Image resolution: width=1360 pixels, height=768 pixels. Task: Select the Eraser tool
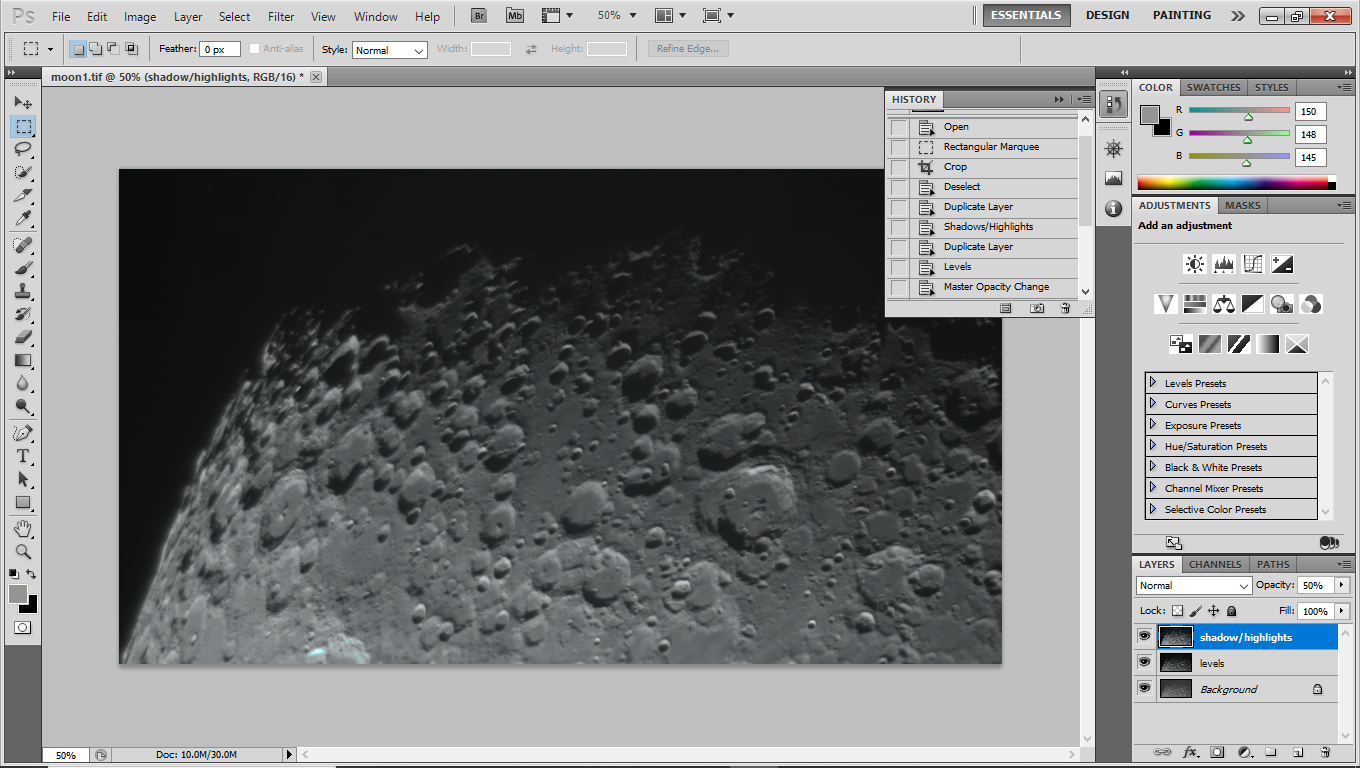(x=23, y=337)
